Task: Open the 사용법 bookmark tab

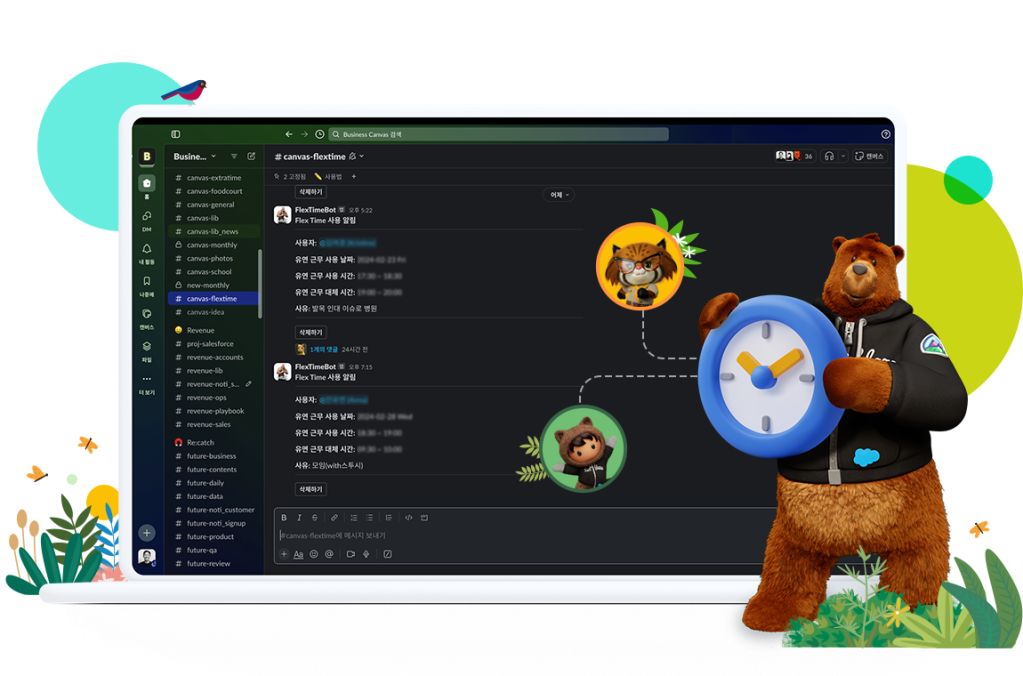Action: pyautogui.click(x=328, y=176)
